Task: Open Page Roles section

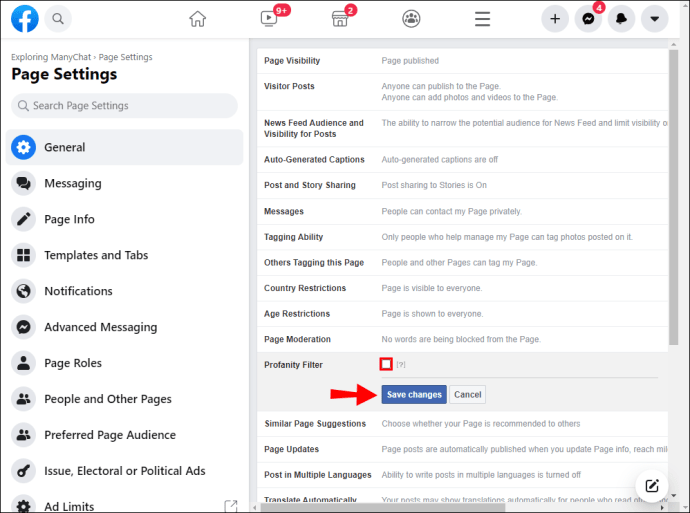Action: coord(125,363)
